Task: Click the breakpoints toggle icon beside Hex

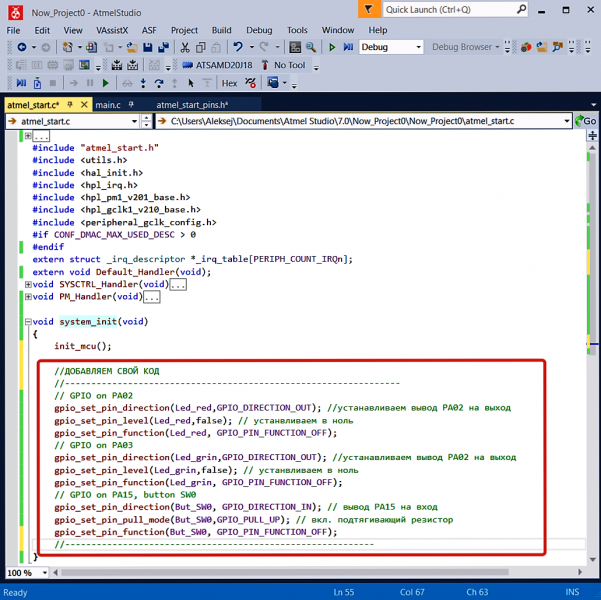Action: click(x=250, y=83)
